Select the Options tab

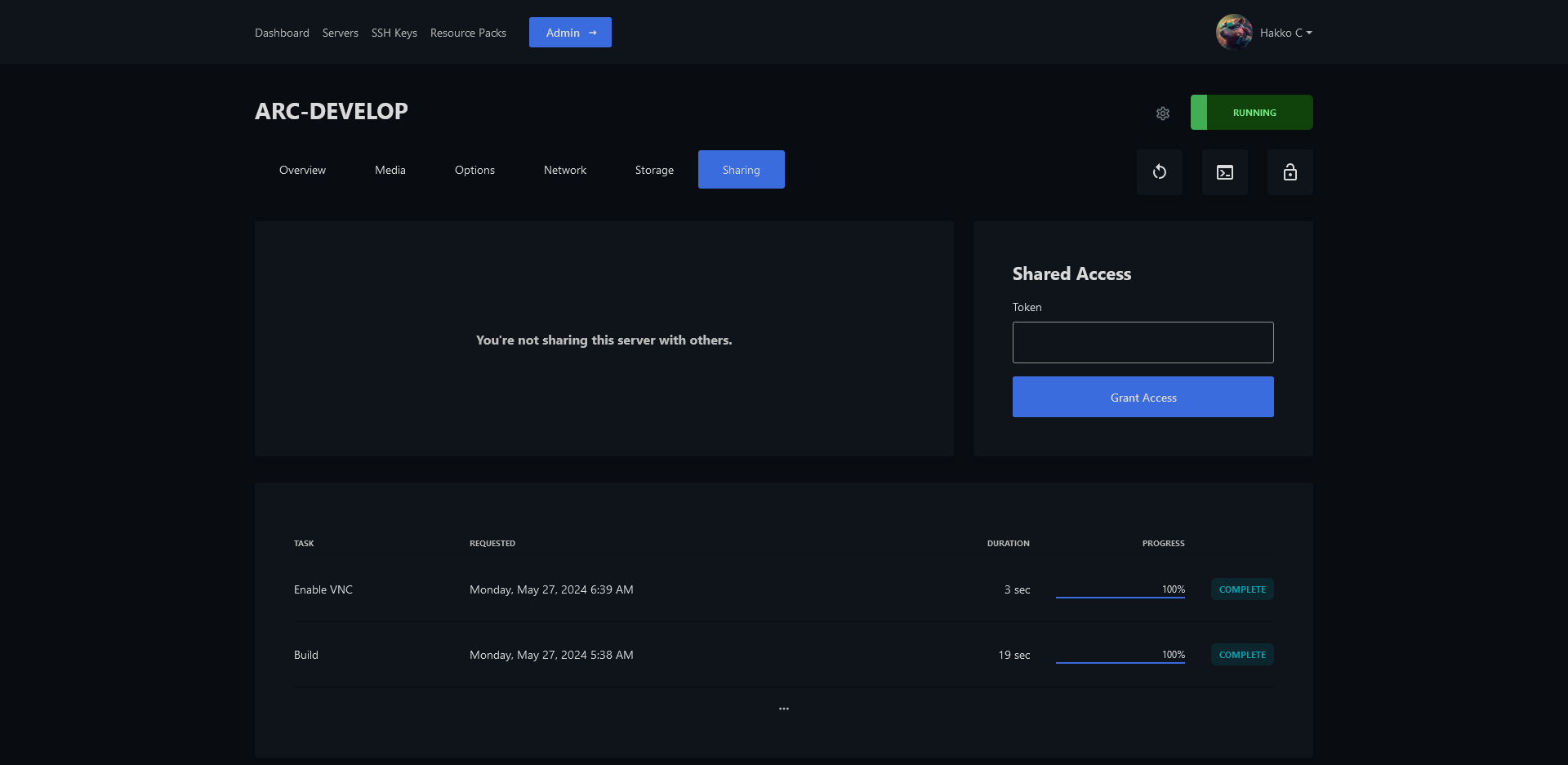474,170
